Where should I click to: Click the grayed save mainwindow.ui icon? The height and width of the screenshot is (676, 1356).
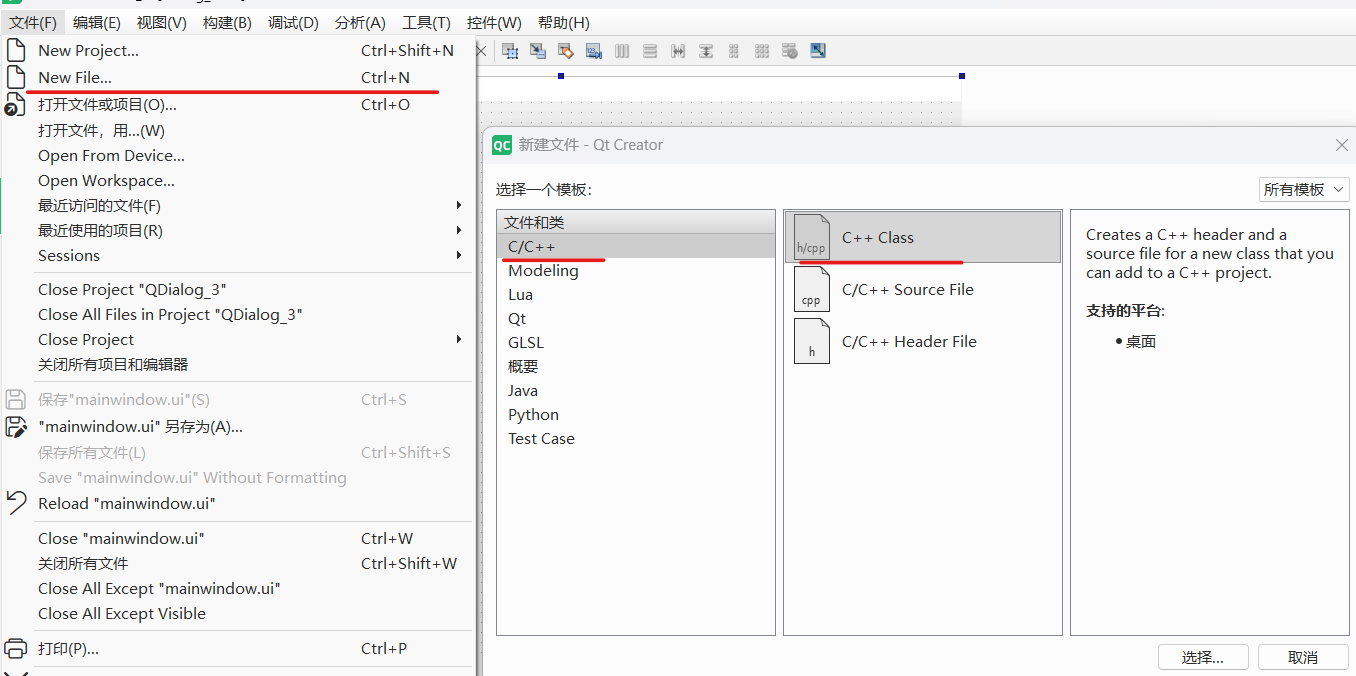16,399
